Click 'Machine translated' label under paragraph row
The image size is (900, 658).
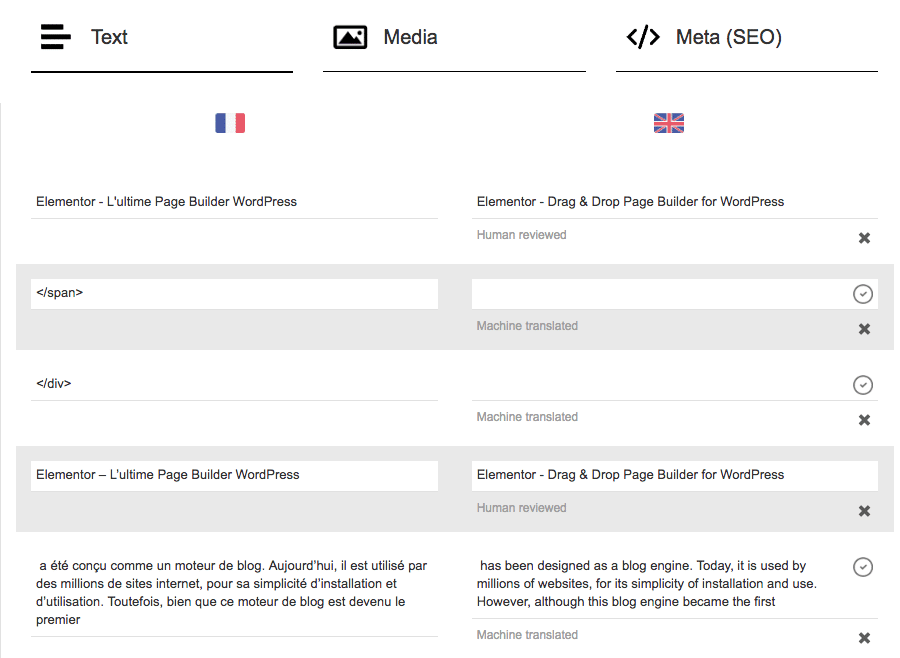(x=527, y=635)
